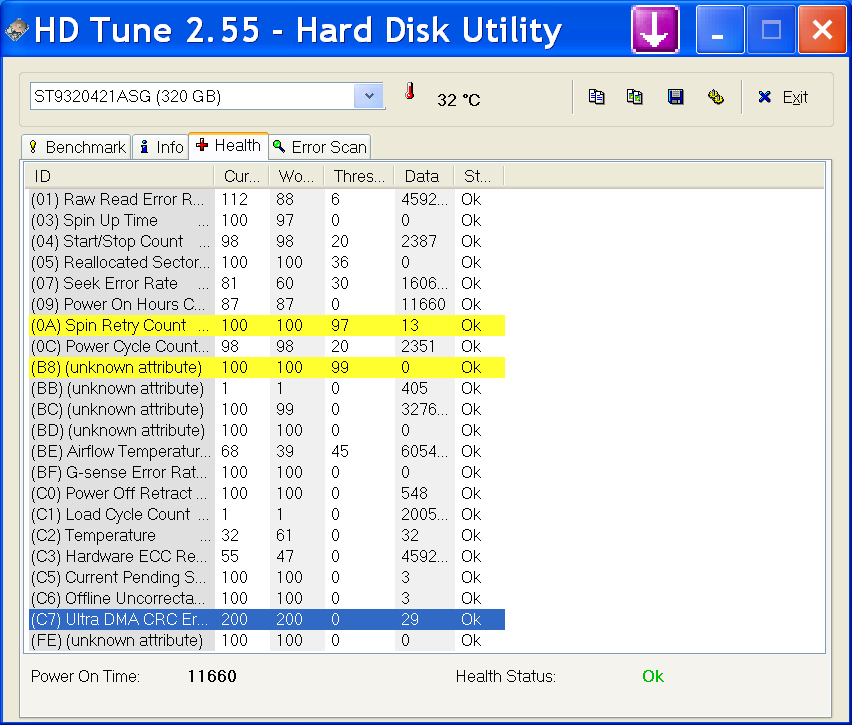Viewport: 852px width, 725px height.
Task: Click the 11660 data value in Power On Hours row
Action: point(423,304)
